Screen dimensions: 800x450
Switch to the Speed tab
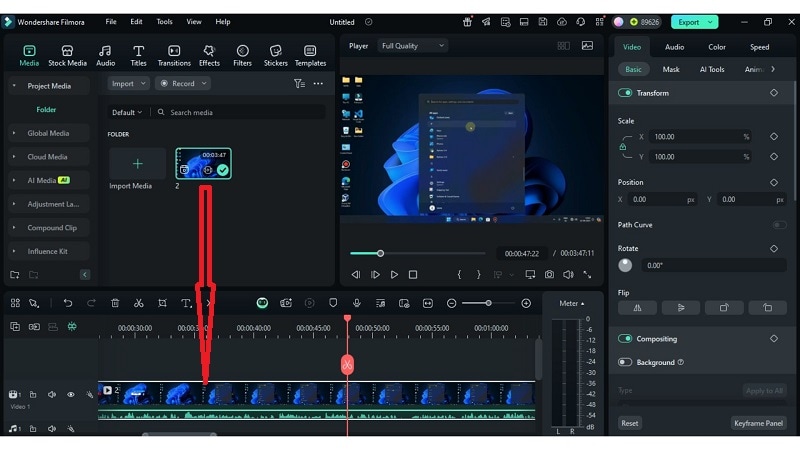click(x=759, y=47)
